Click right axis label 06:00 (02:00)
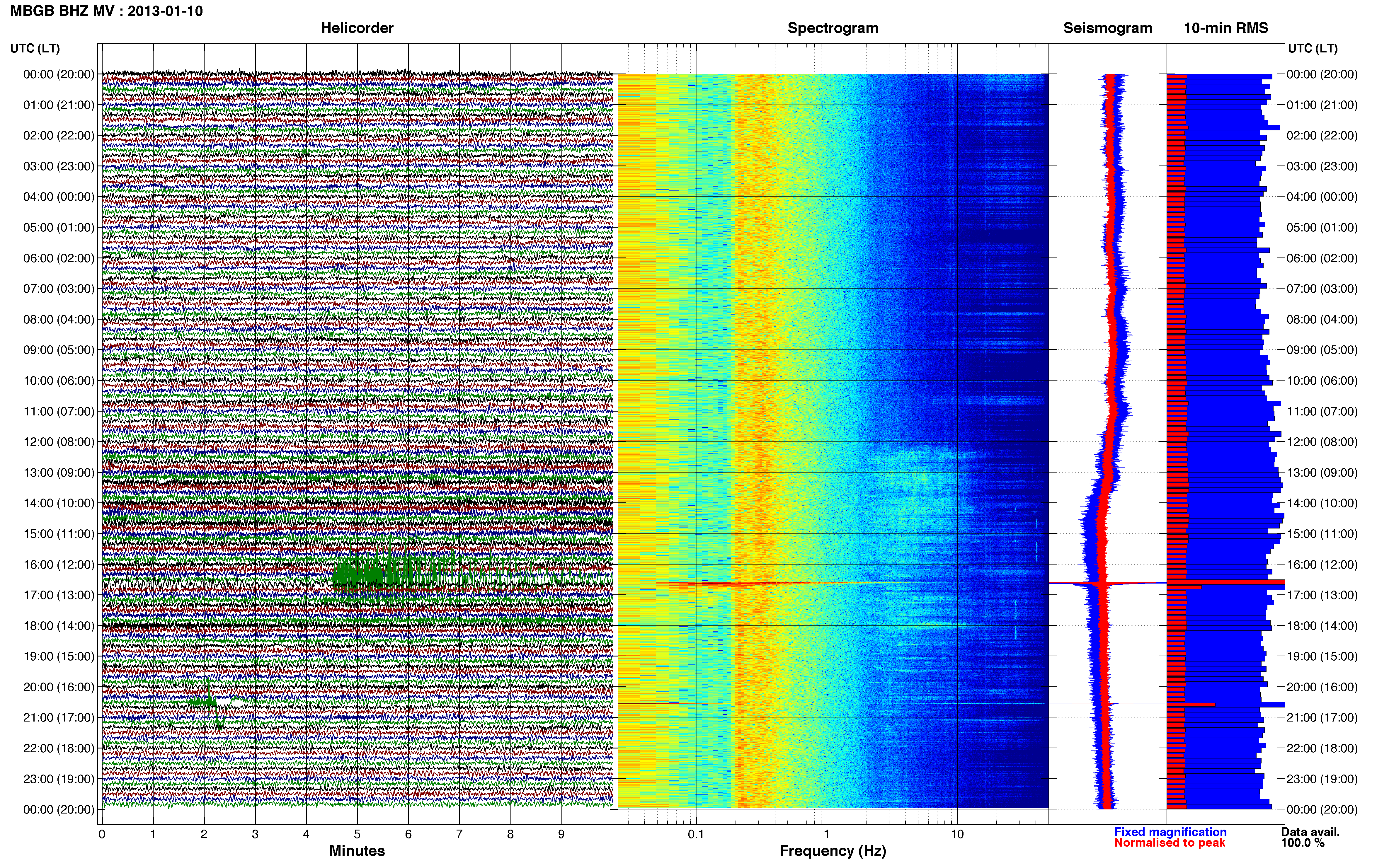Viewport: 1389px width, 868px height. 1322,258
